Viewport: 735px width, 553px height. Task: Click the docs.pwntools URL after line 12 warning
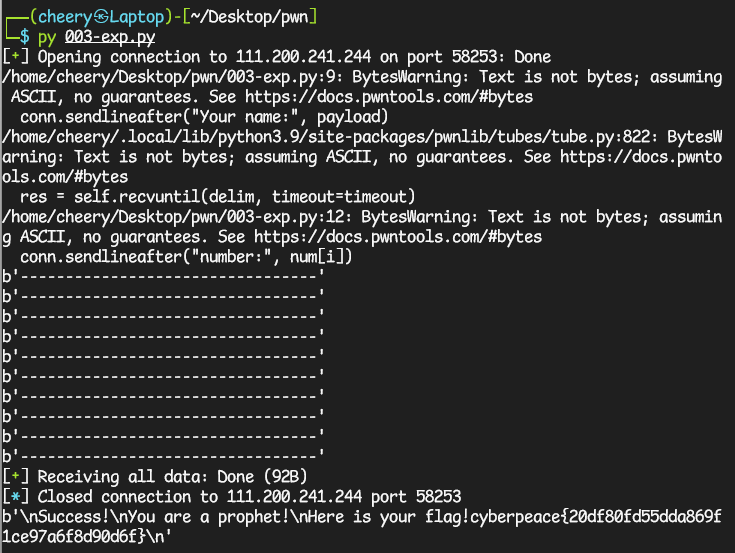point(398,237)
